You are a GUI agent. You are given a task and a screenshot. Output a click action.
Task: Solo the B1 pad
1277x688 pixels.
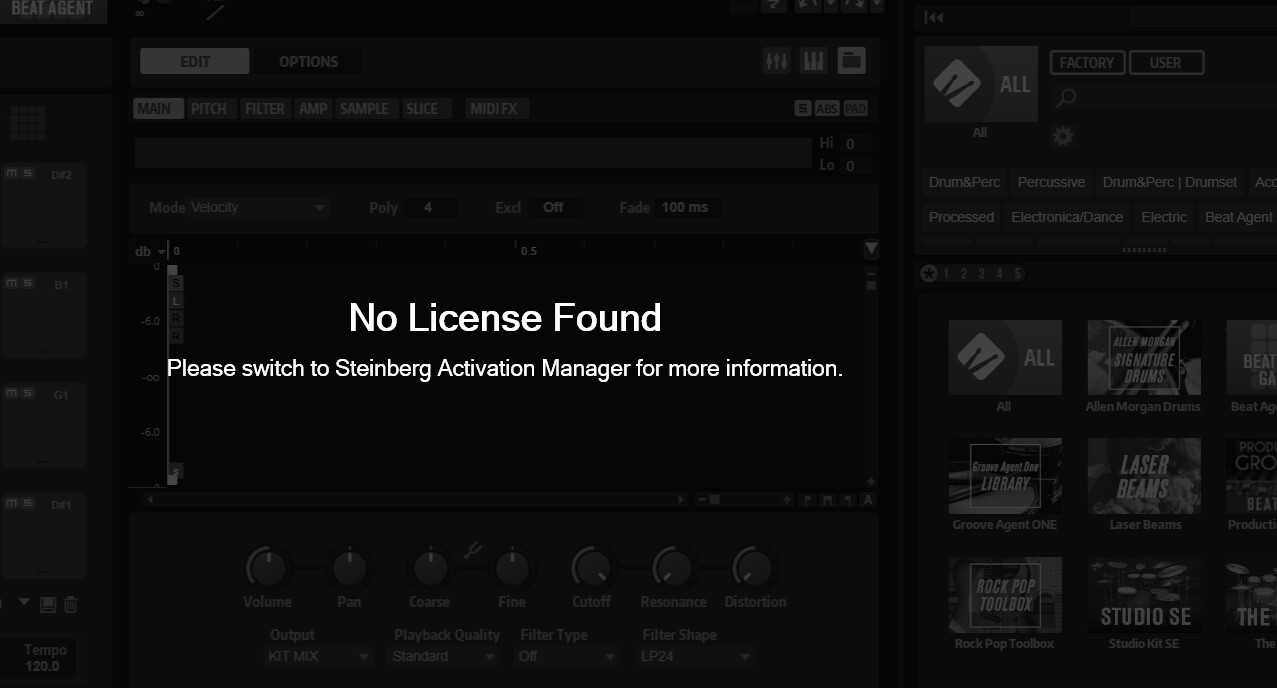coord(28,284)
